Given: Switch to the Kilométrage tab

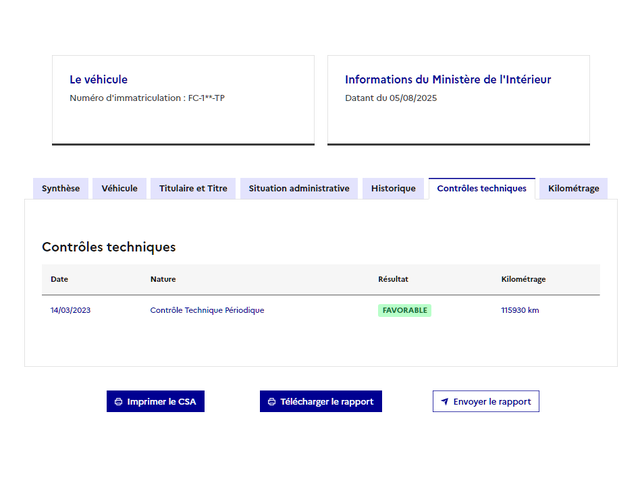Looking at the screenshot, I should pos(574,188).
